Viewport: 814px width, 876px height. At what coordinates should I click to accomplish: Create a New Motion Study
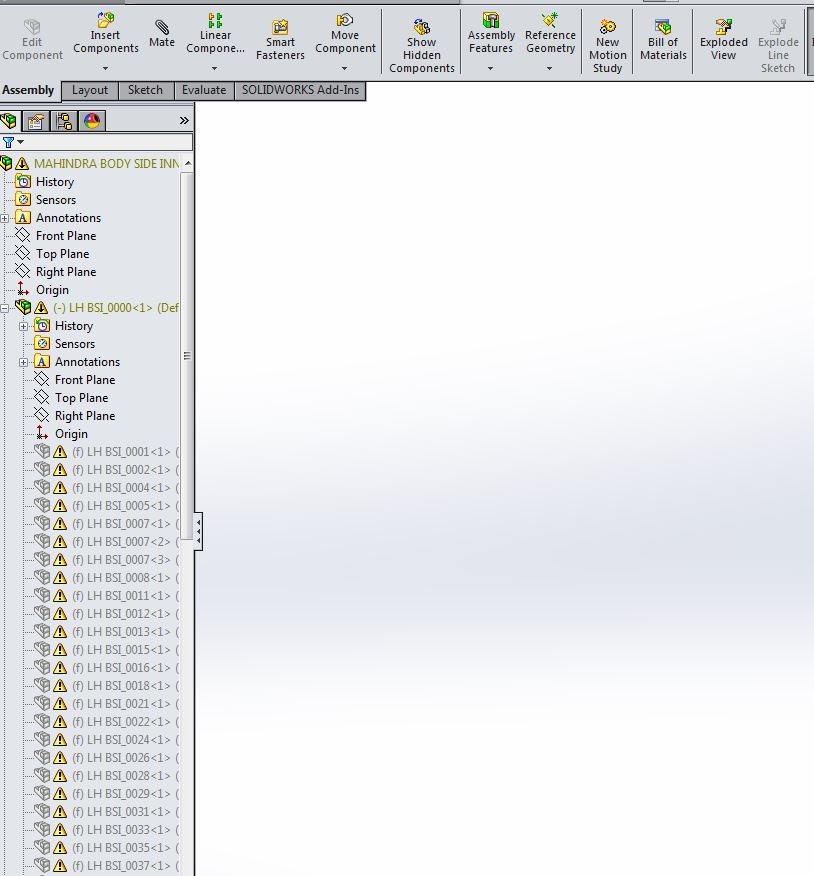607,47
